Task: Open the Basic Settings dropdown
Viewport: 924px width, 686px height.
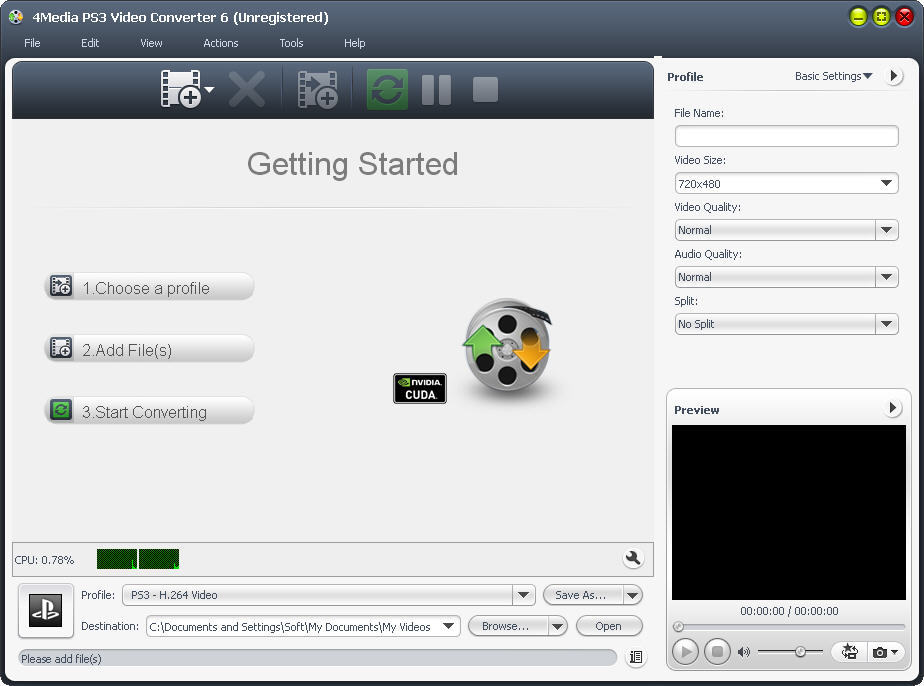Action: point(833,76)
